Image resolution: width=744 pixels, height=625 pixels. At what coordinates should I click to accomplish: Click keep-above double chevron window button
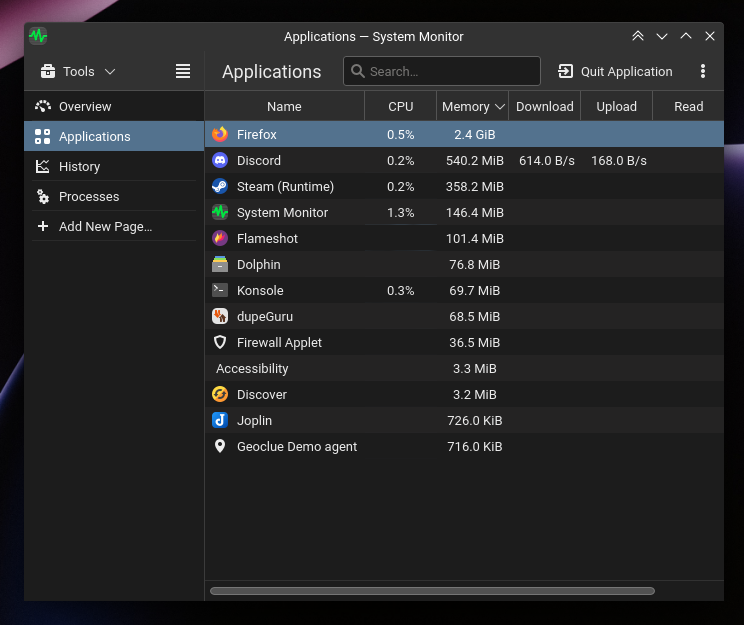click(x=638, y=36)
